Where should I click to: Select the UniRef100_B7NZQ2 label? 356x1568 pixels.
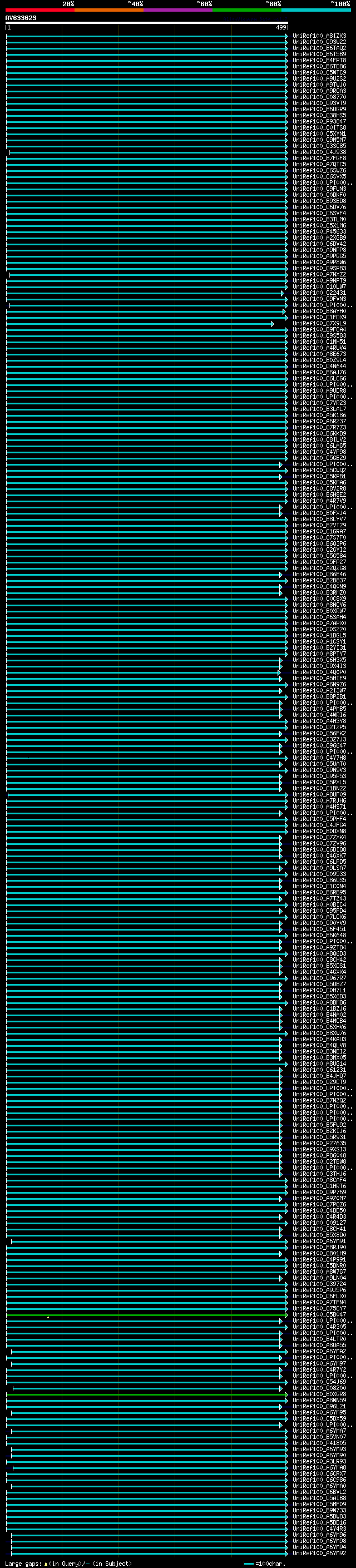[319, 1101]
